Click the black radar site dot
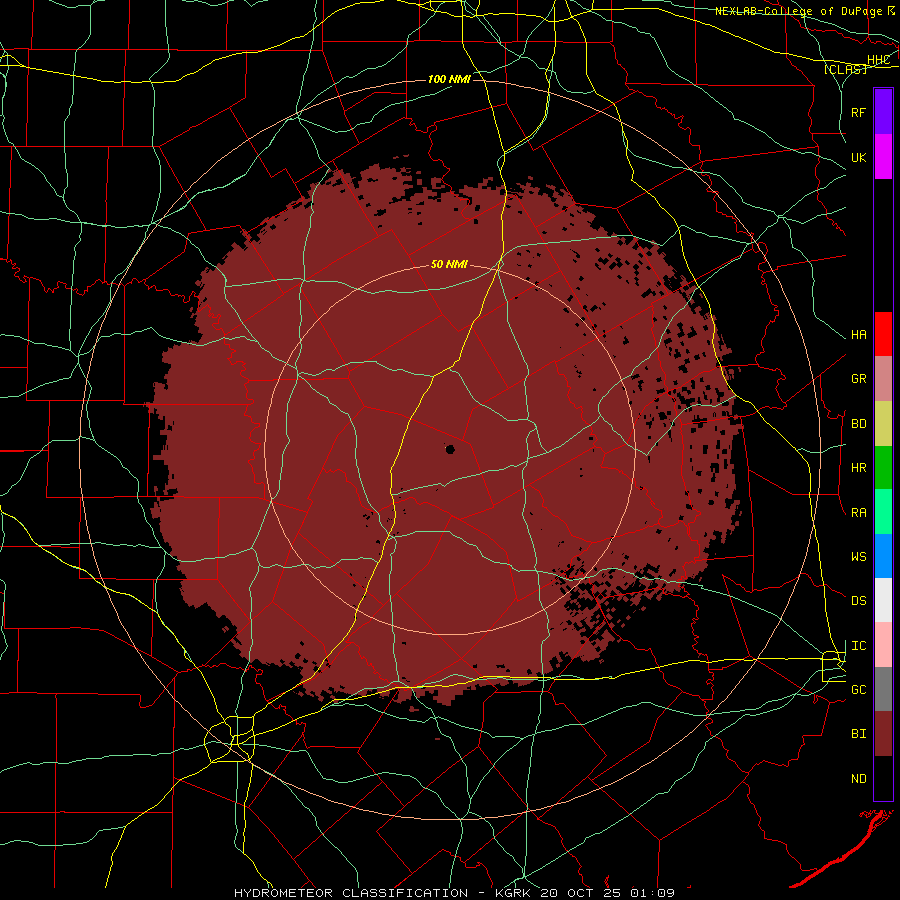 pos(450,449)
